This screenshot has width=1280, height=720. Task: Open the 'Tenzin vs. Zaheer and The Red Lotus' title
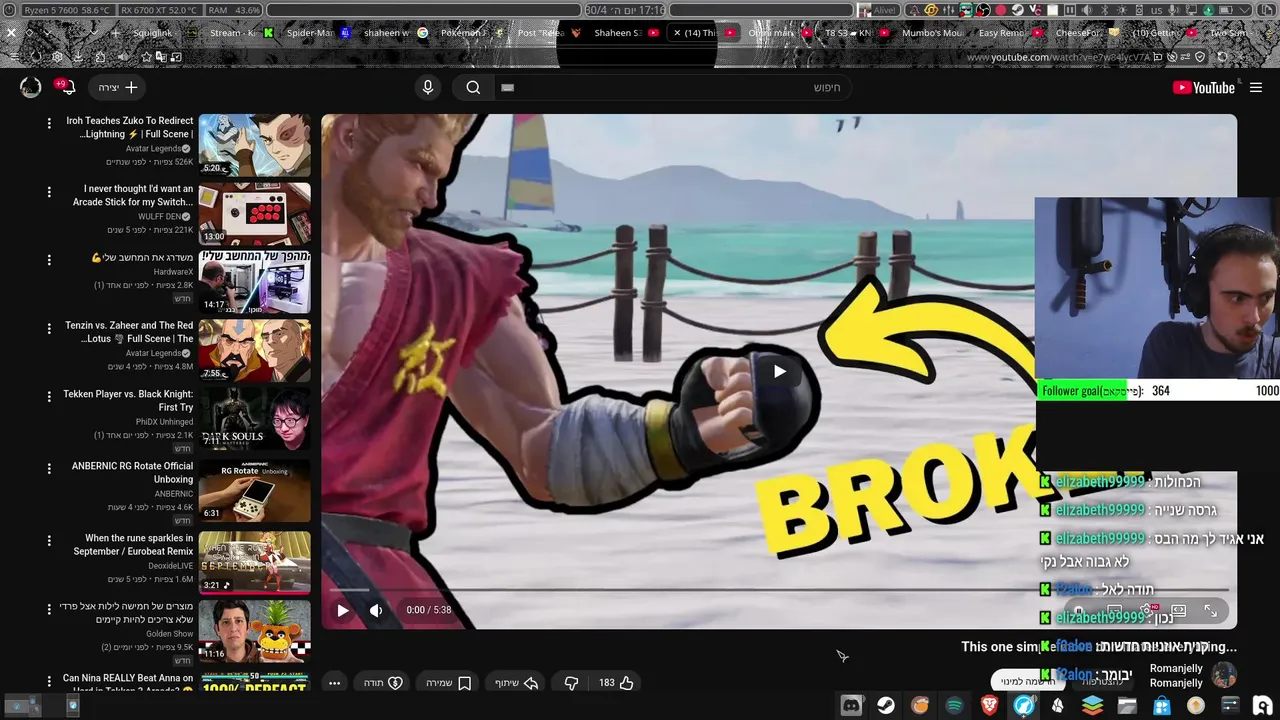130,332
